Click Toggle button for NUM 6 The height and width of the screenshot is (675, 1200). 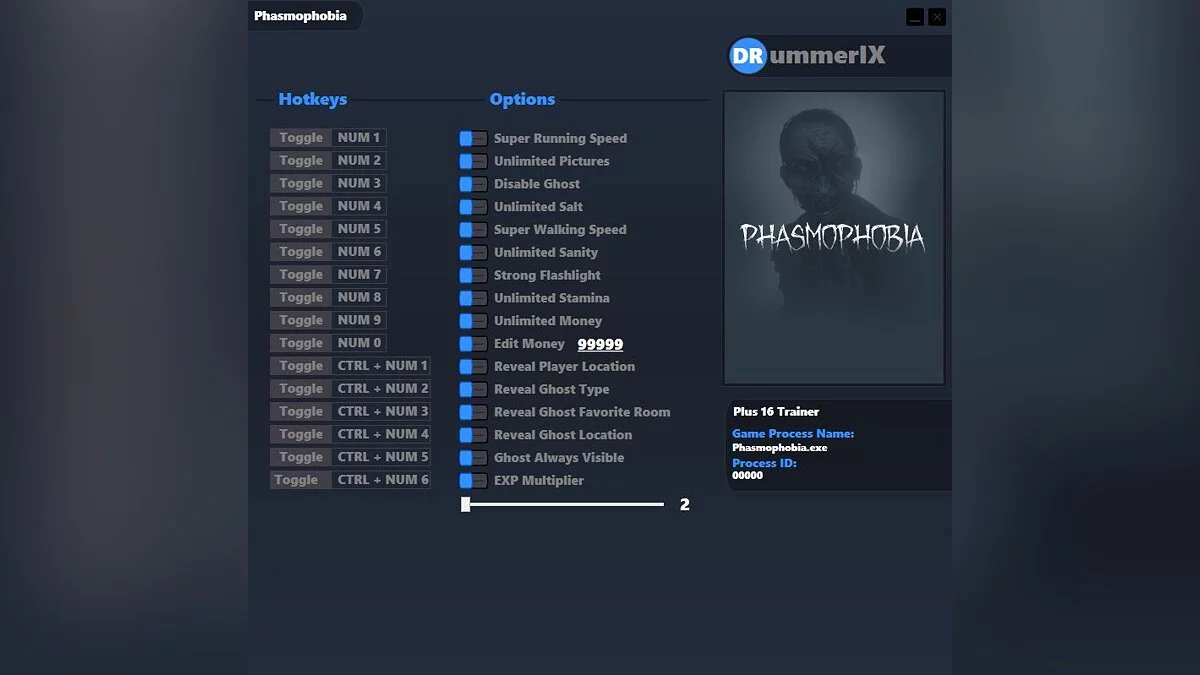coord(300,252)
